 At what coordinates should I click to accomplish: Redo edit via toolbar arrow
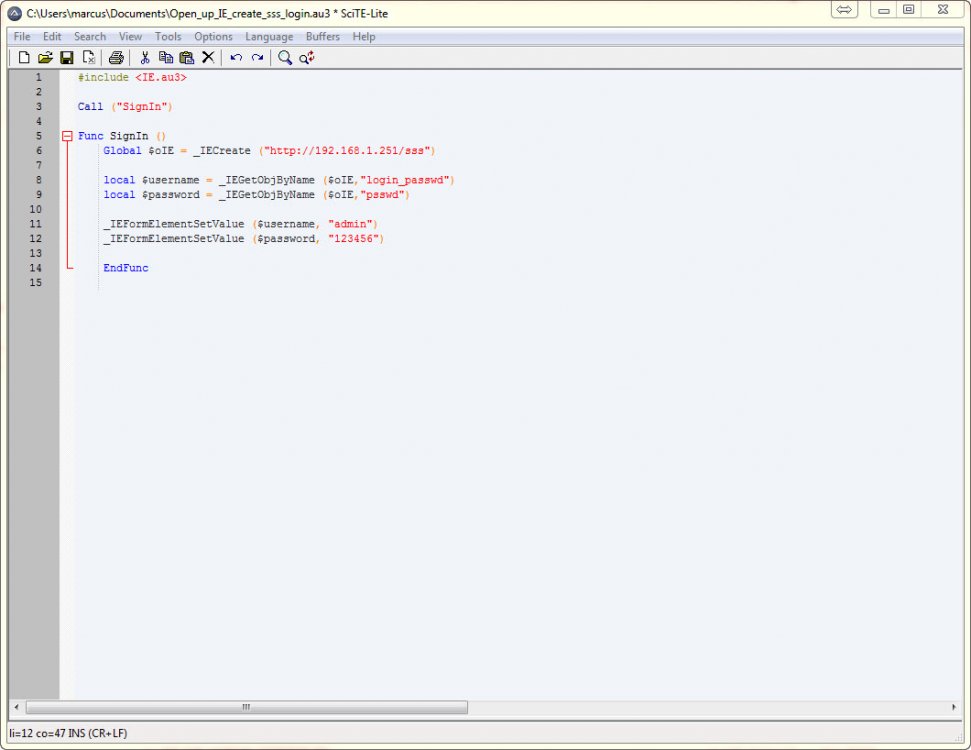click(257, 58)
